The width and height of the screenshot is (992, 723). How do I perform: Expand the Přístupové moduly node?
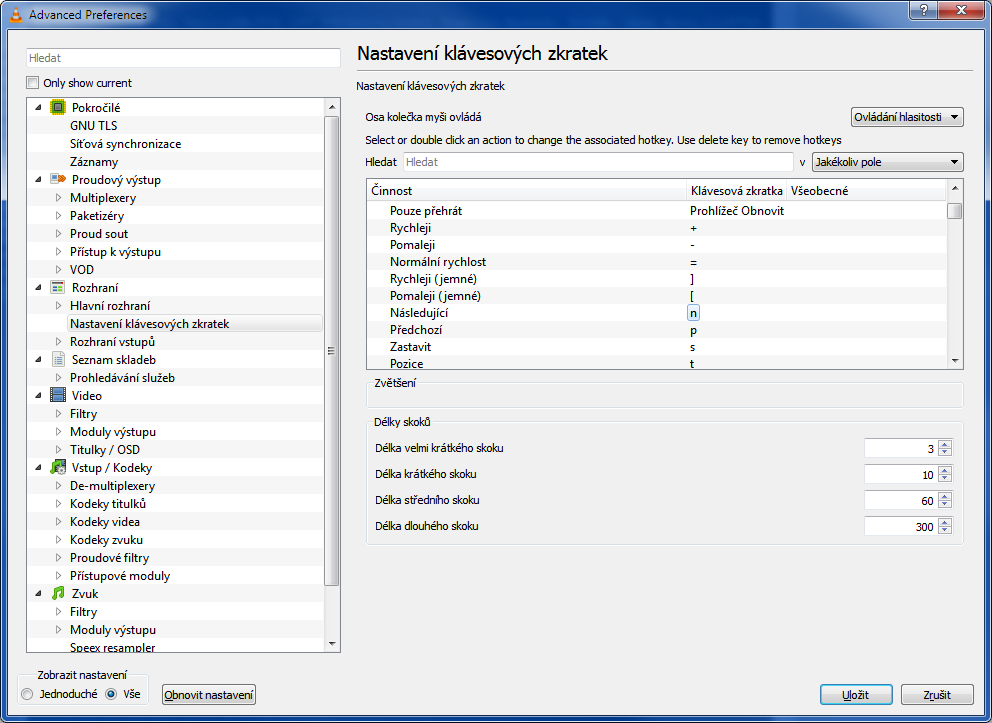(x=58, y=576)
